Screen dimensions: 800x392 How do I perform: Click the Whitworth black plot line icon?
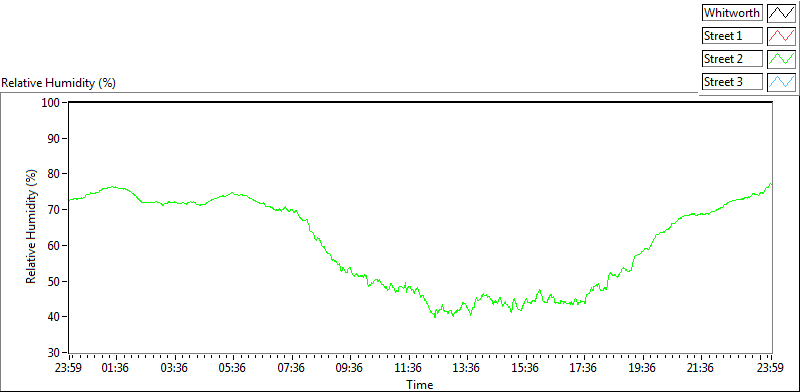782,13
